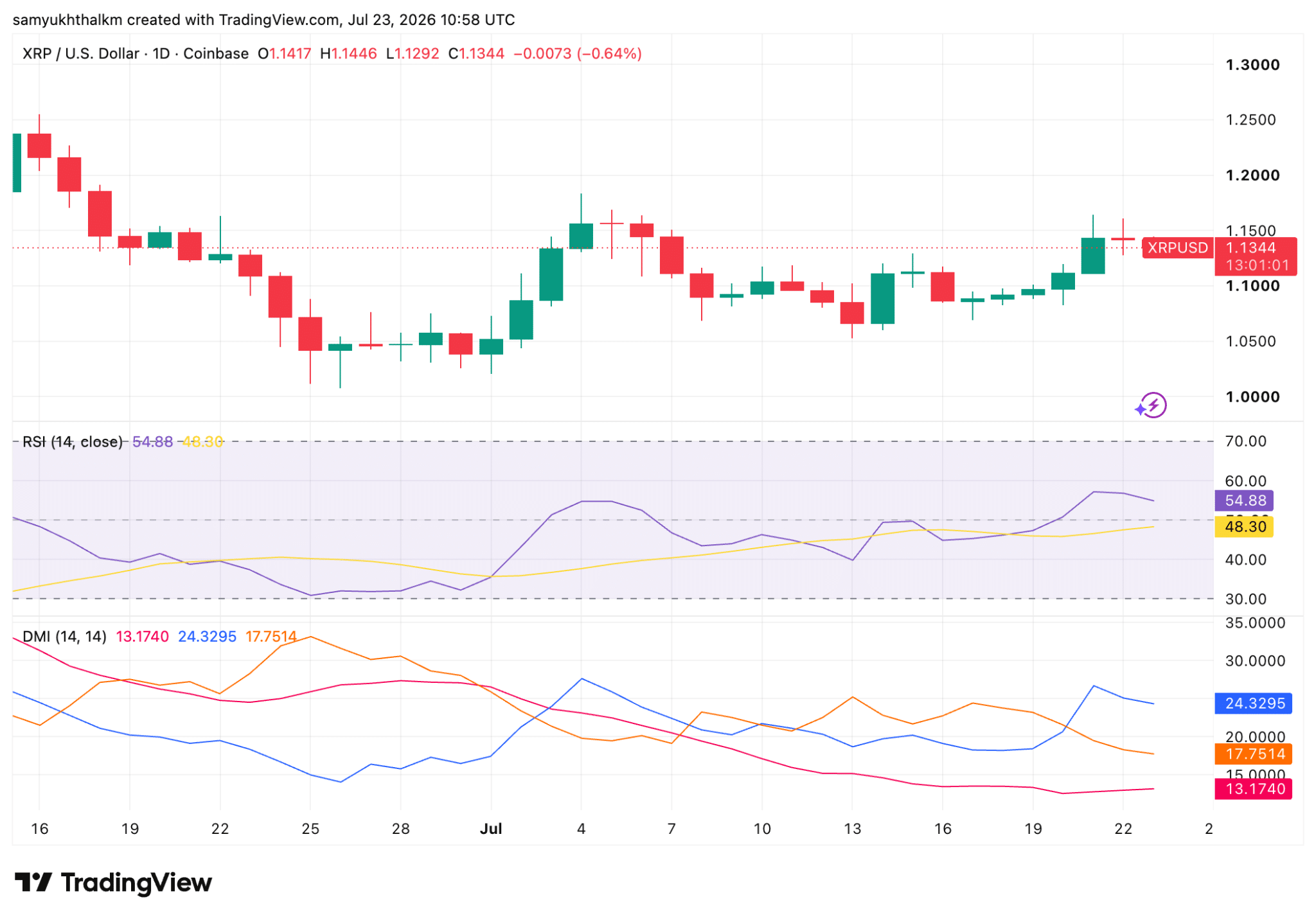The image size is (1316, 920).
Task: Click the 1.2500 price axis label
Action: pos(1250,120)
